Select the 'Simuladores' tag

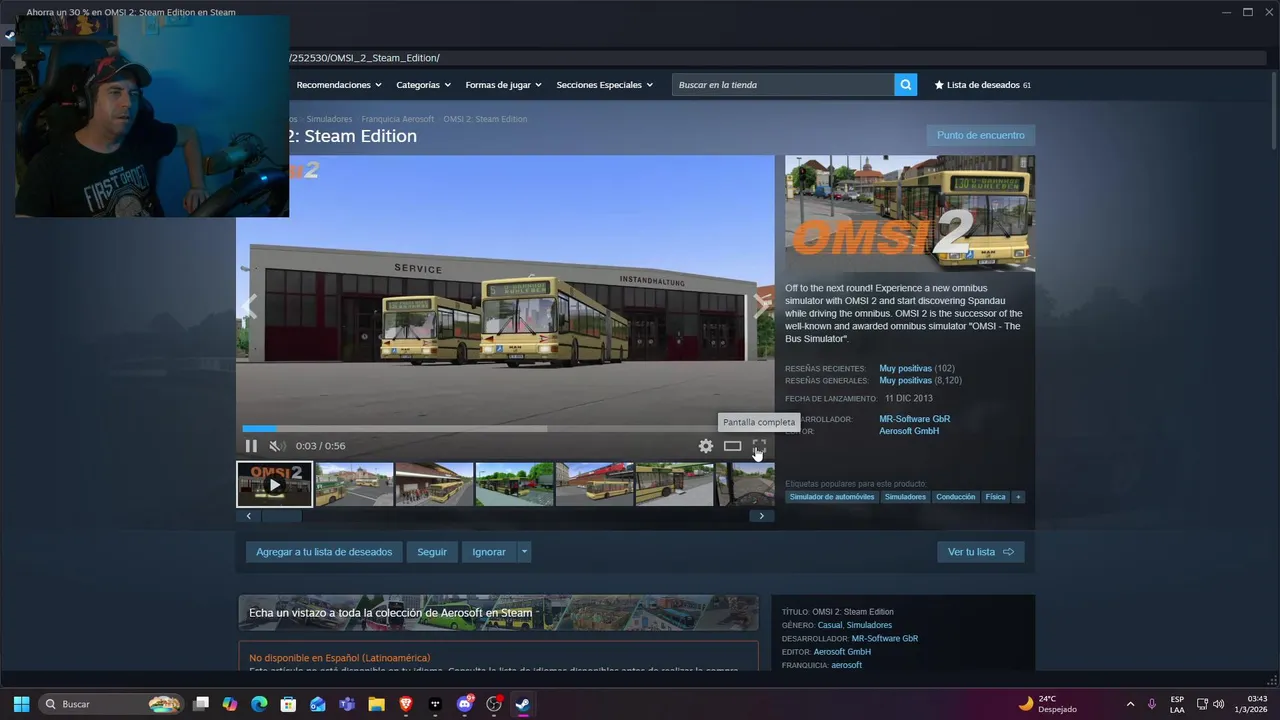coord(905,497)
